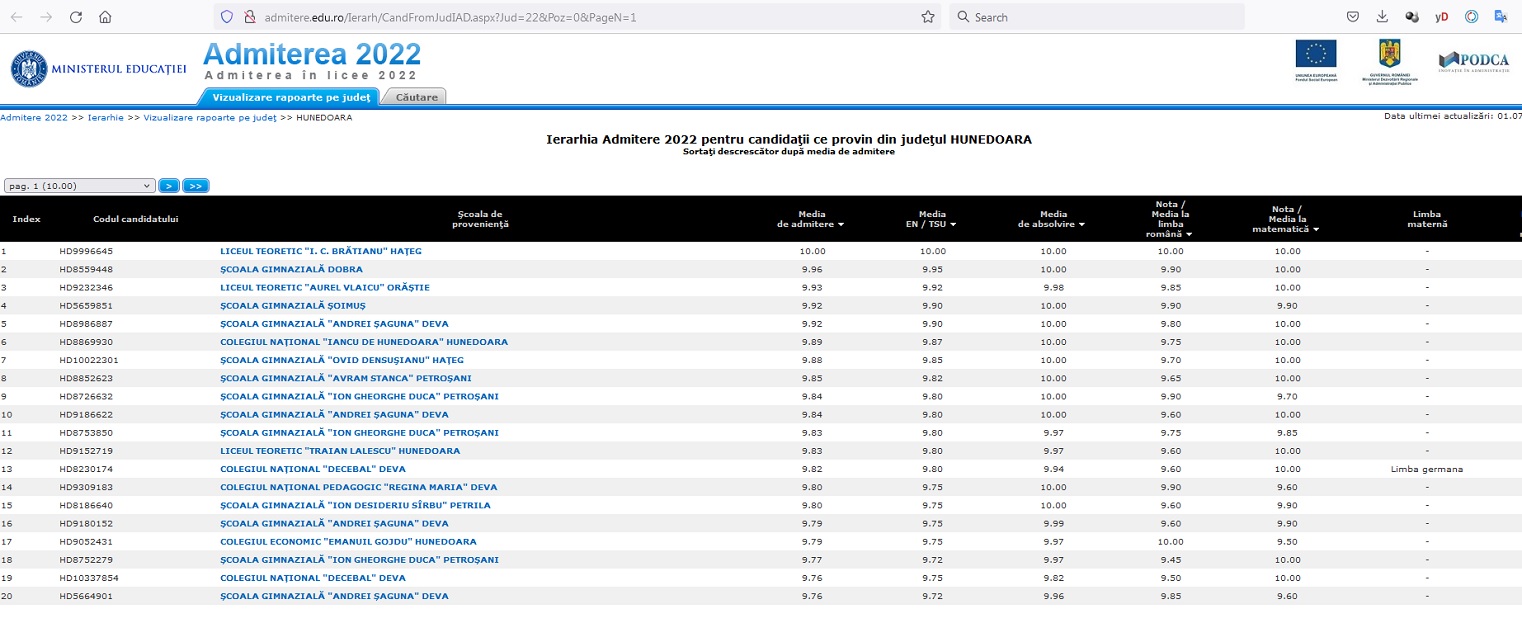Go to browser home page icon
Screen dimensions: 1522x642
tap(105, 17)
